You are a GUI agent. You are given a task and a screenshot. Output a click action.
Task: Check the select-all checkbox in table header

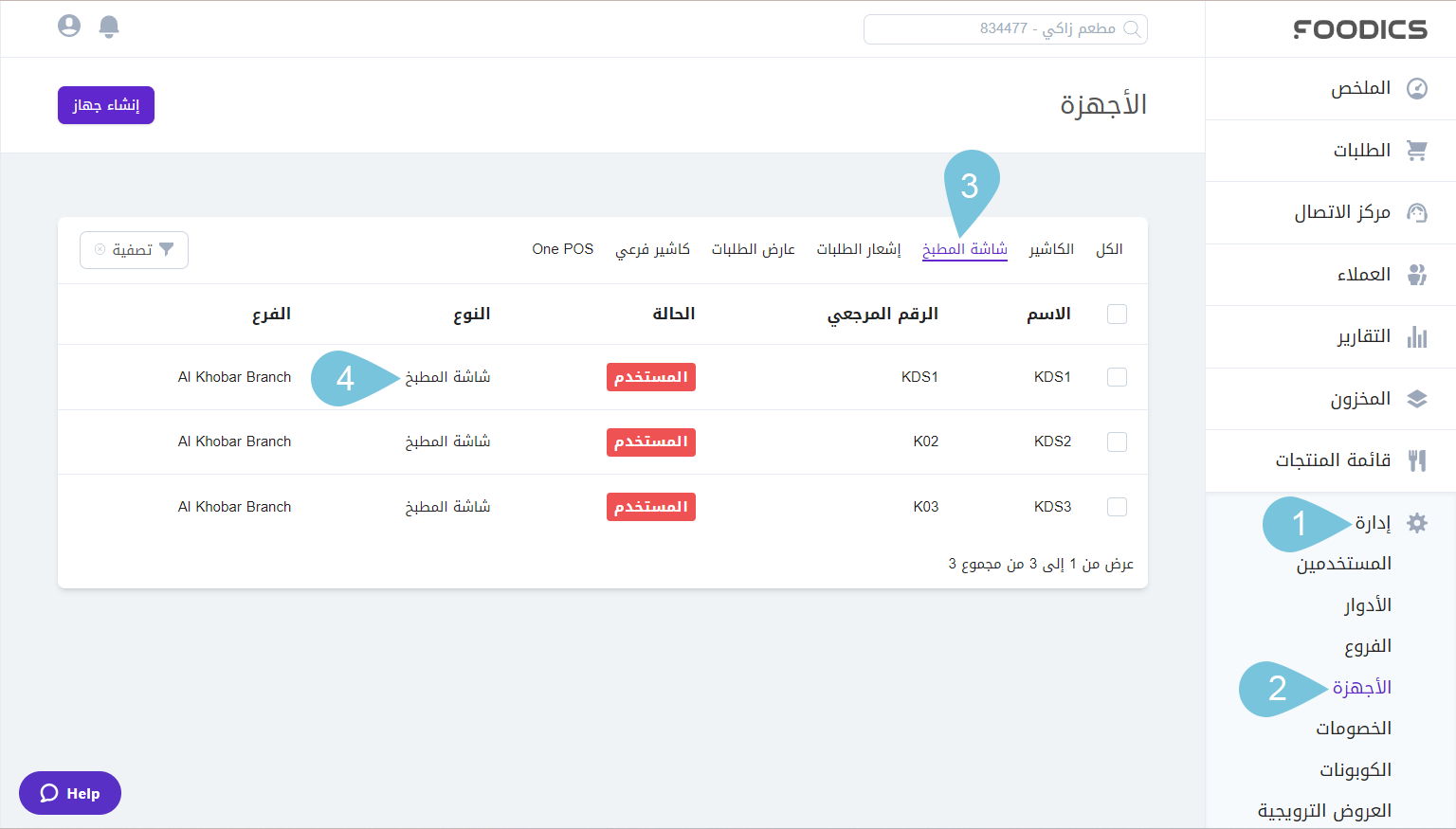click(1117, 314)
